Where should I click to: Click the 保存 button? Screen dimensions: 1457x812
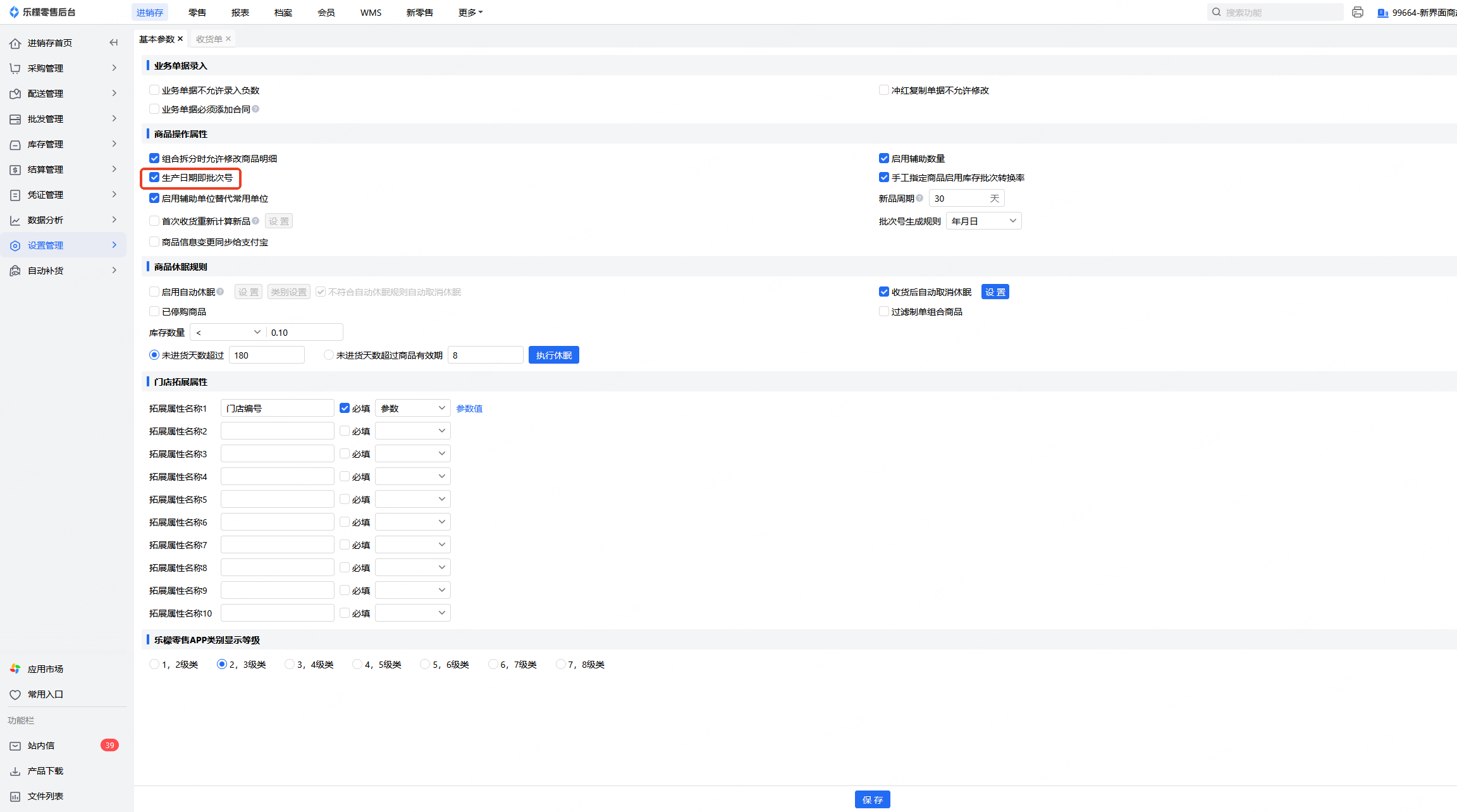coord(872,800)
